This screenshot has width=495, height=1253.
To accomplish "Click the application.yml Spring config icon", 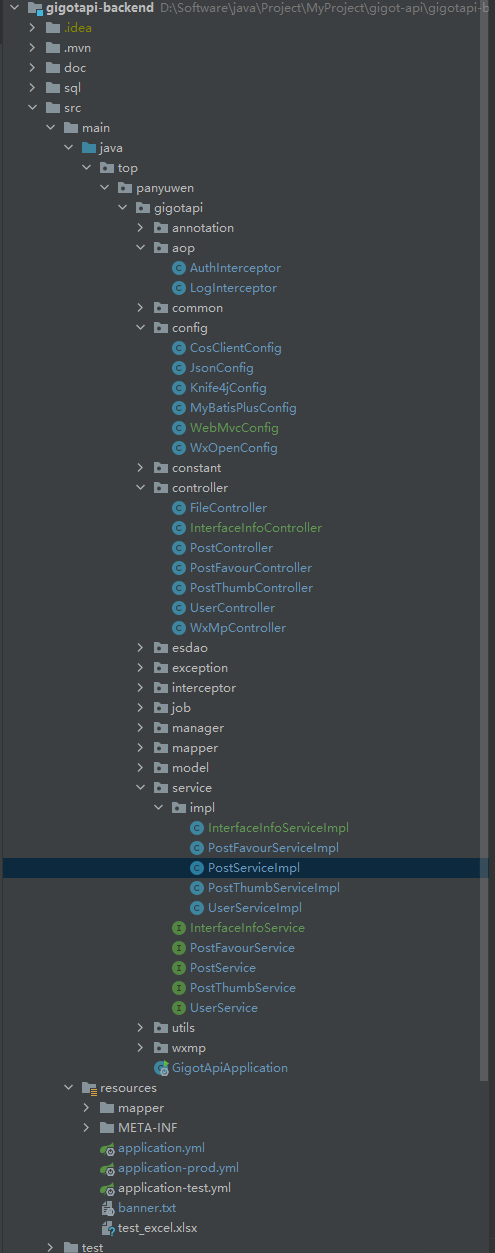I will click(107, 1148).
